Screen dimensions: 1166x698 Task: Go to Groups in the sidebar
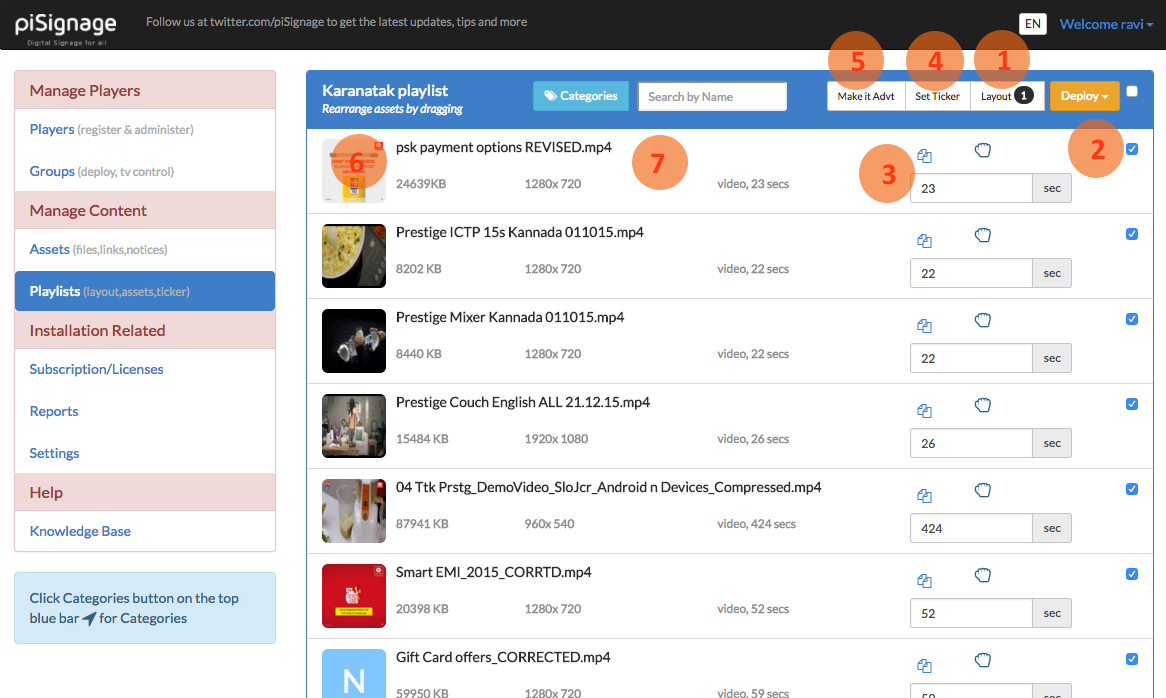52,171
